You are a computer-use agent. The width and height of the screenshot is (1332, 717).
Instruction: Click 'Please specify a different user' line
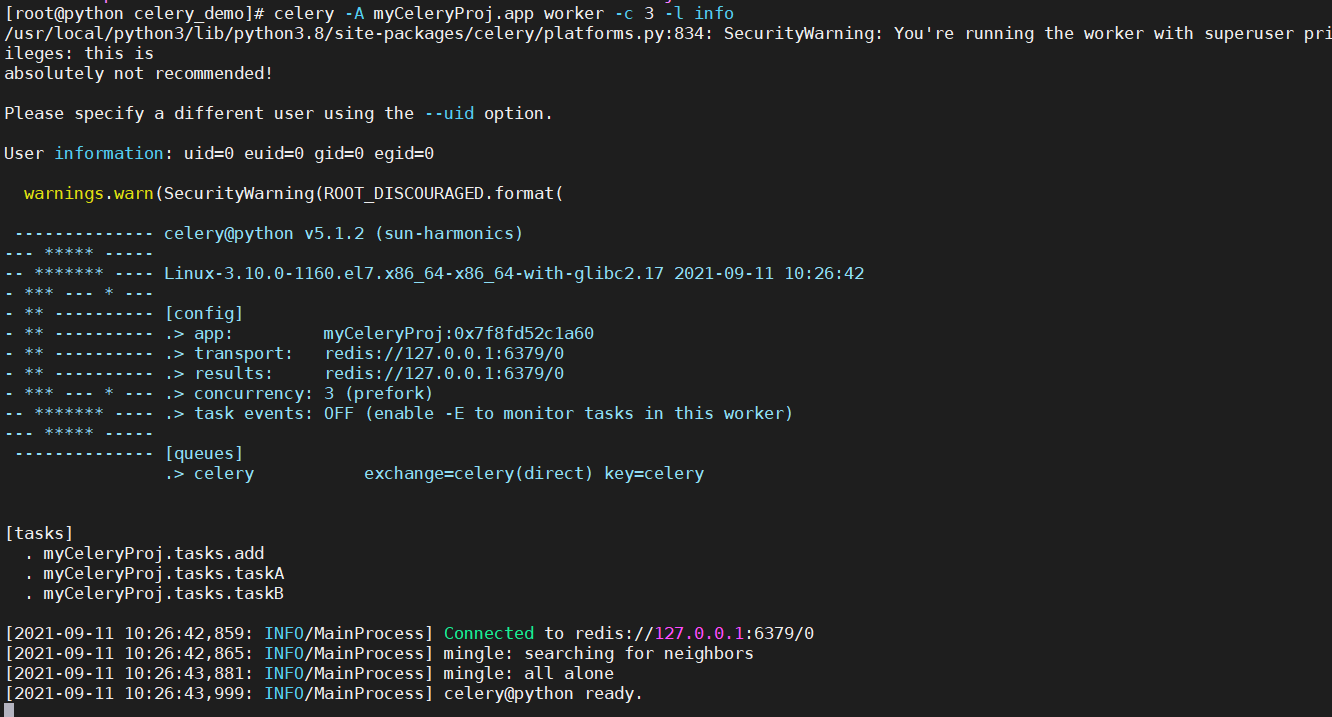coord(279,114)
